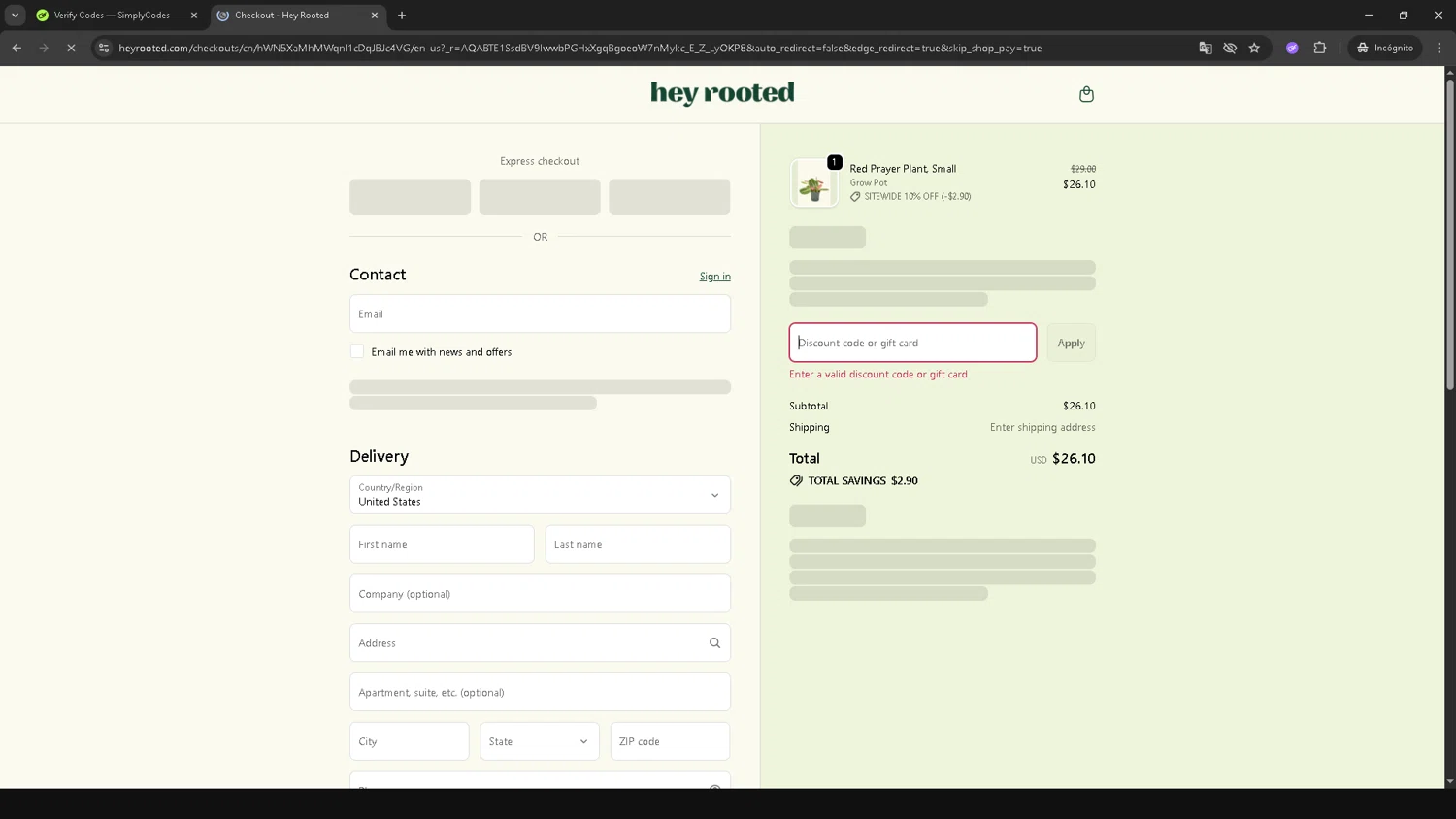This screenshot has height=819, width=1456.
Task: Open the tab search dropdown arrow
Action: click(15, 15)
